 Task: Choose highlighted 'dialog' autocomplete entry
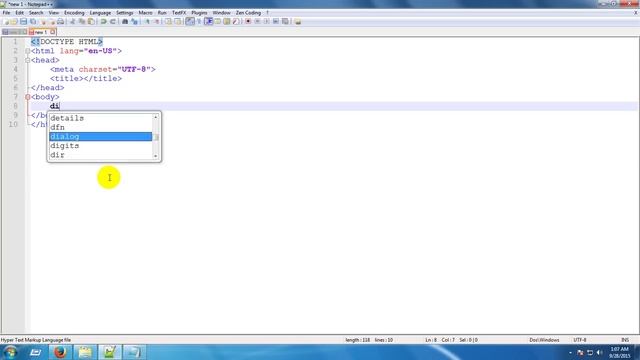100,136
